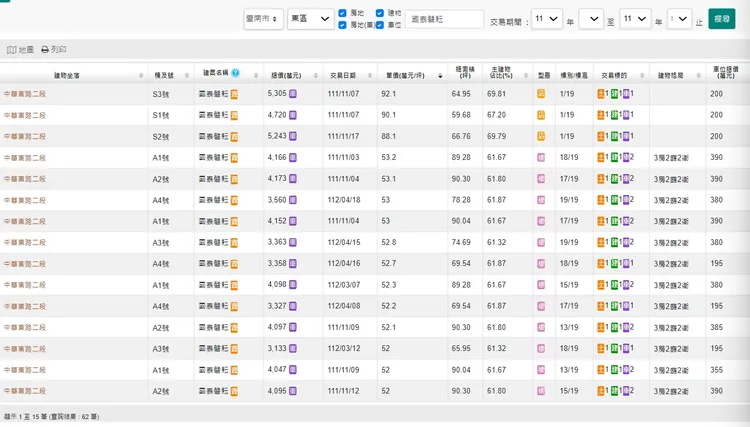This screenshot has width=750, height=427.
Task: Open the 臺南市 city dropdown
Action: tap(262, 19)
